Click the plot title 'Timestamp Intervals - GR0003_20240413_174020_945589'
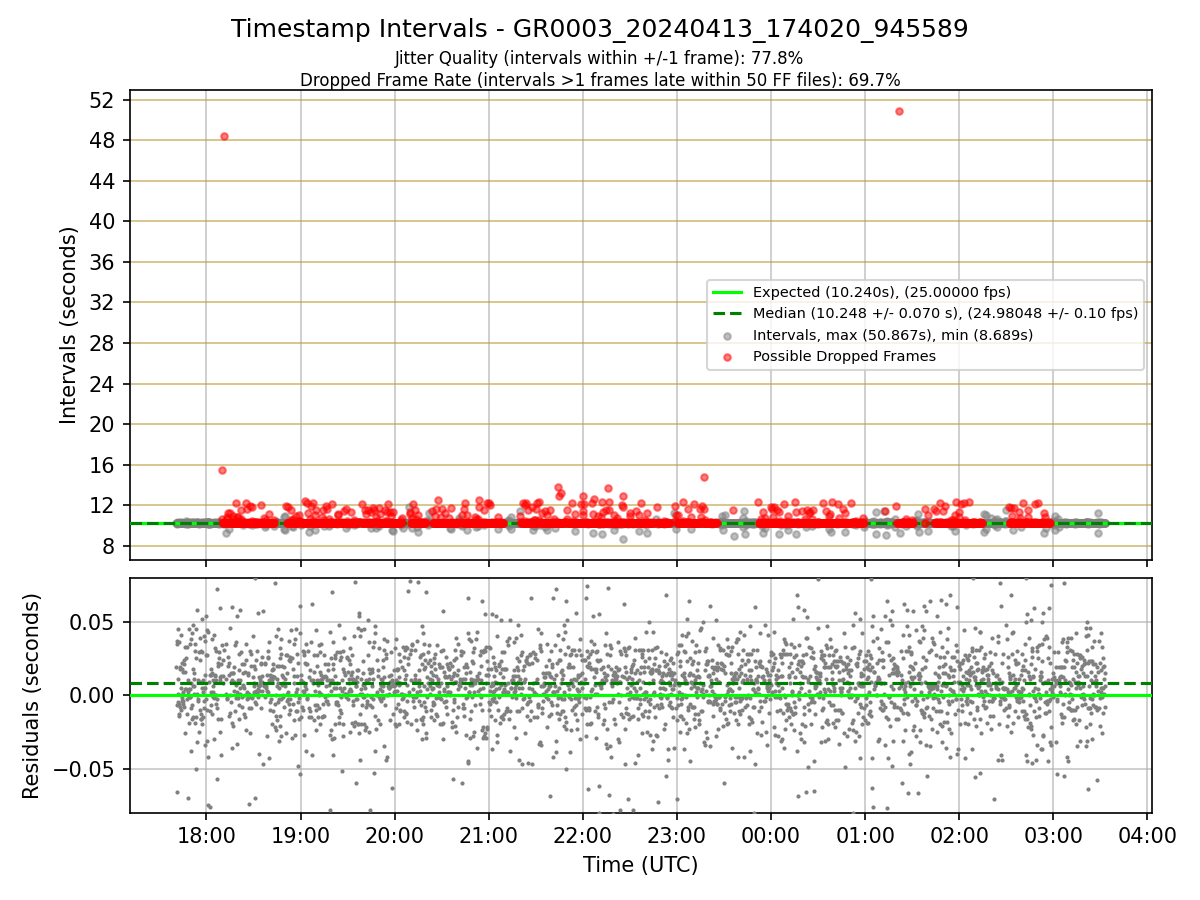1200x900 pixels. pyautogui.click(x=600, y=29)
